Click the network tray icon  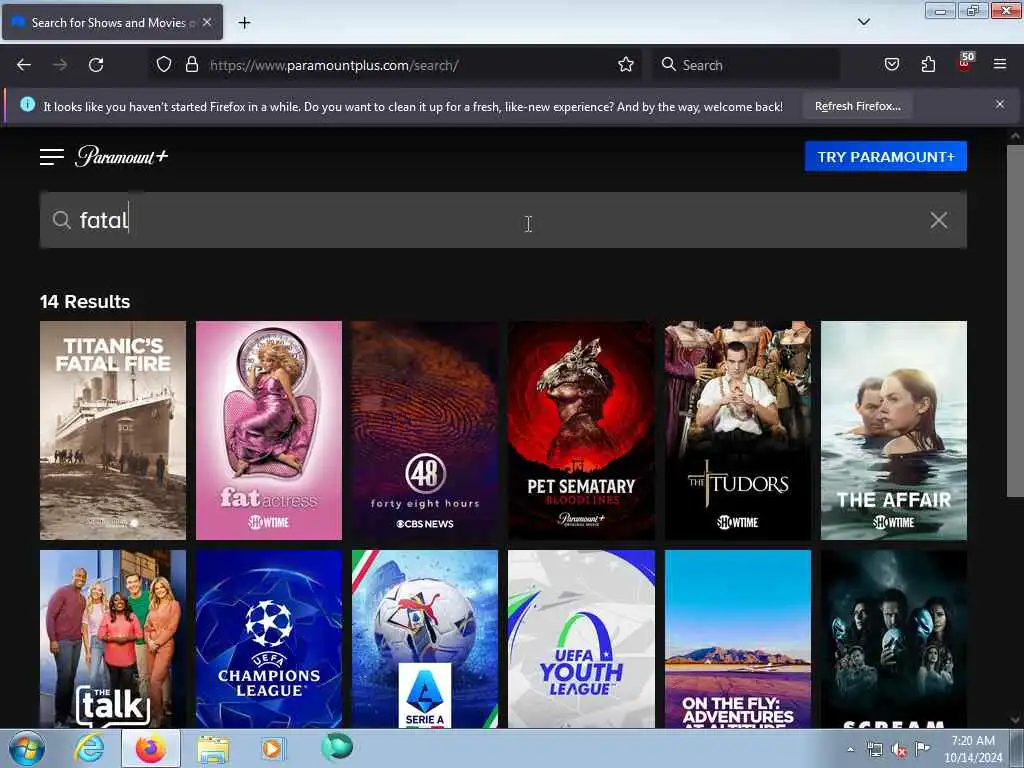pyautogui.click(x=874, y=750)
